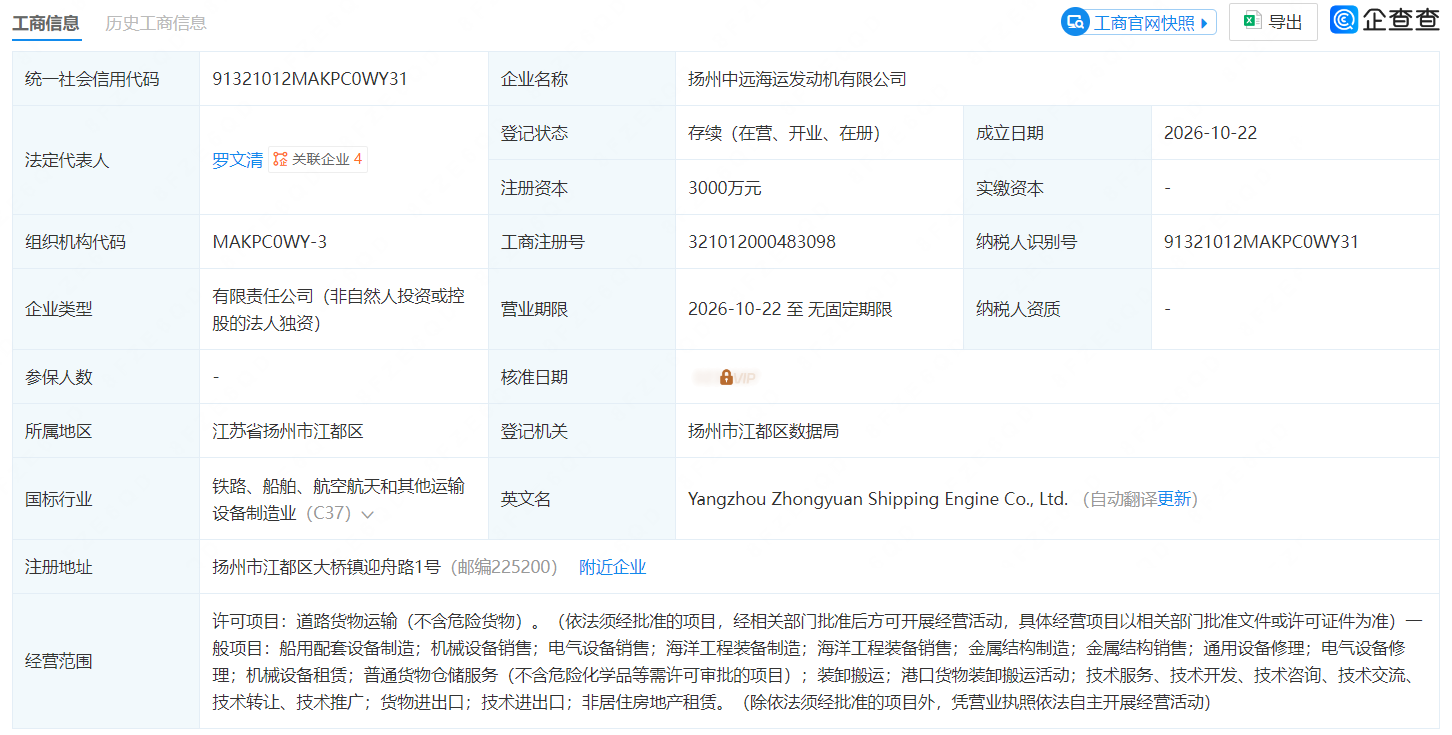Image resolution: width=1452 pixels, height=735 pixels.
Task: Open the 附近企业 link
Action: point(613,567)
